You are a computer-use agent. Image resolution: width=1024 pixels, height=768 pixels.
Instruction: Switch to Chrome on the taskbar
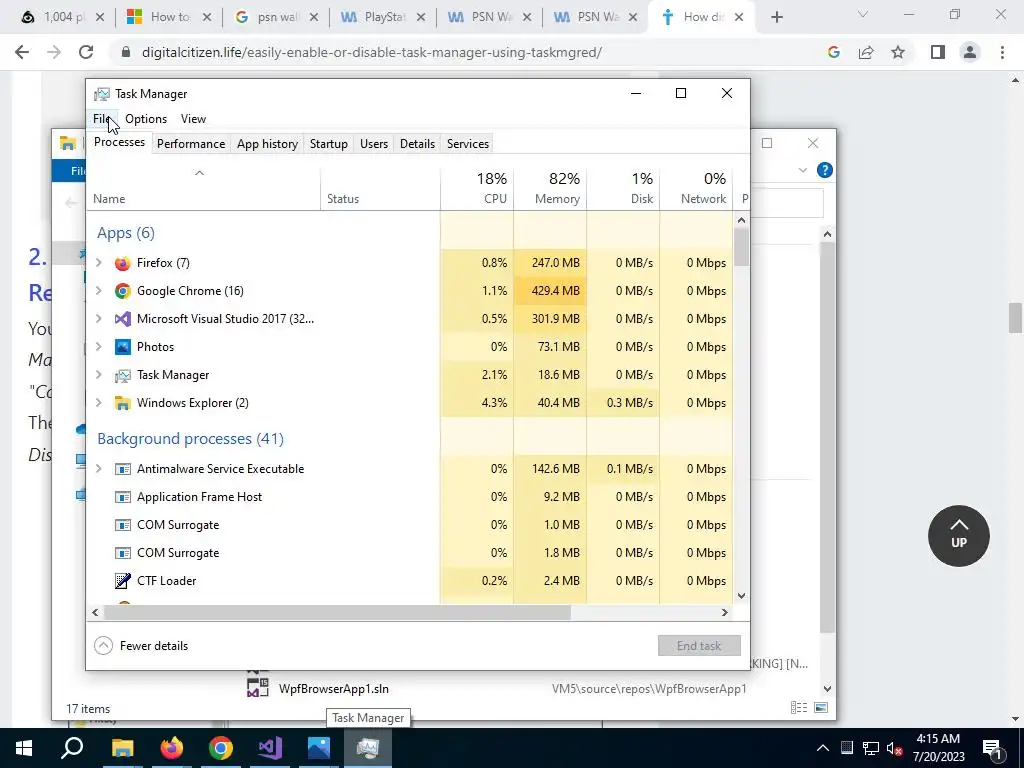click(221, 748)
